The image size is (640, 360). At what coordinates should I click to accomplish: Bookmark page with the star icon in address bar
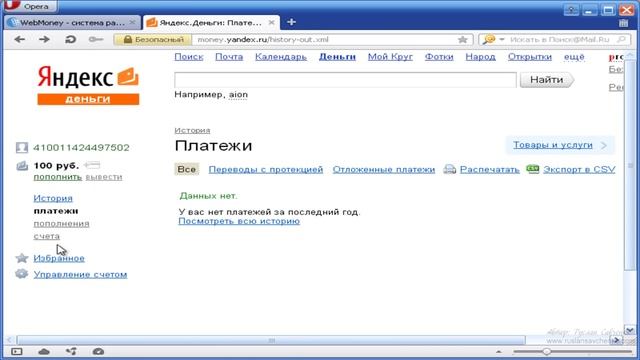coord(462,40)
